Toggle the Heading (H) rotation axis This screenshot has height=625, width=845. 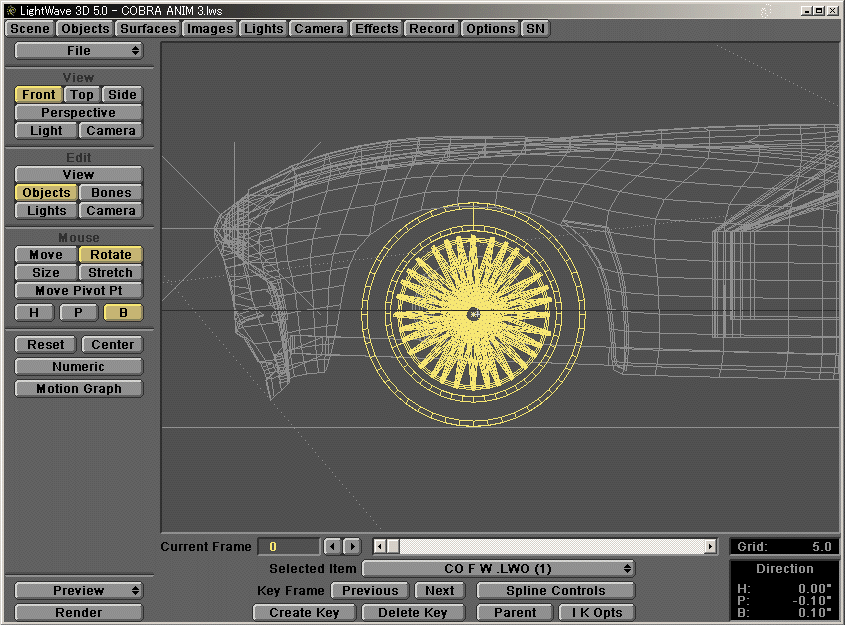(x=33, y=312)
